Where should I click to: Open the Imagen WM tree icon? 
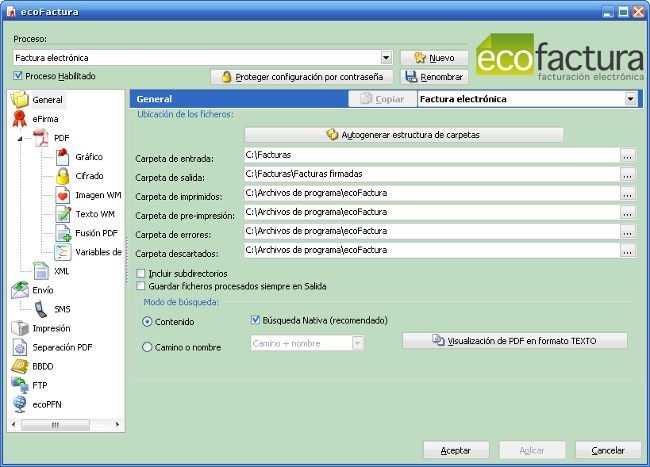coord(62,195)
